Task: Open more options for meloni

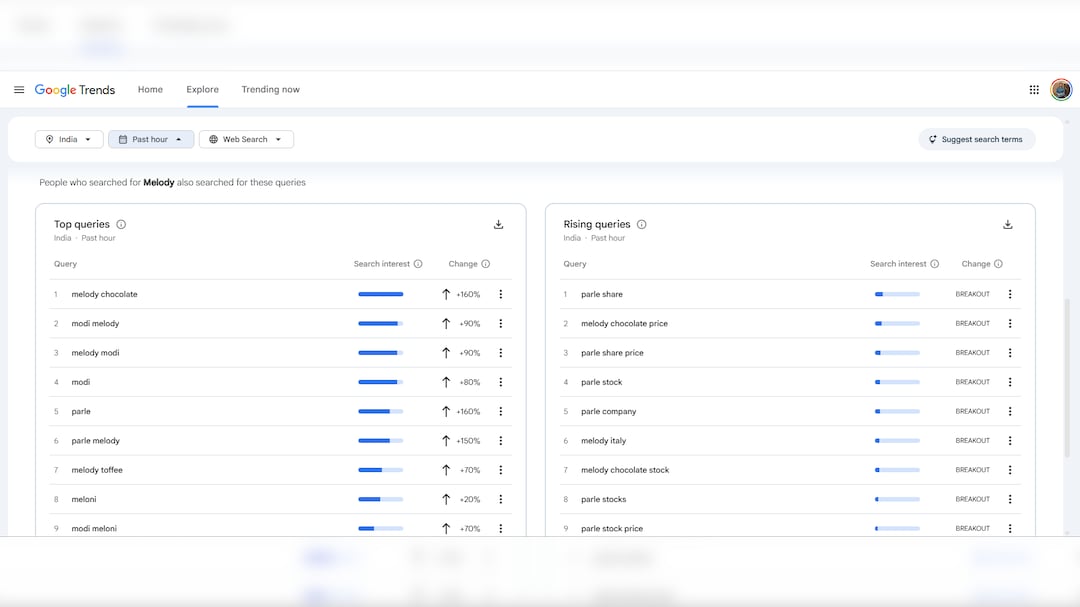Action: [501, 500]
